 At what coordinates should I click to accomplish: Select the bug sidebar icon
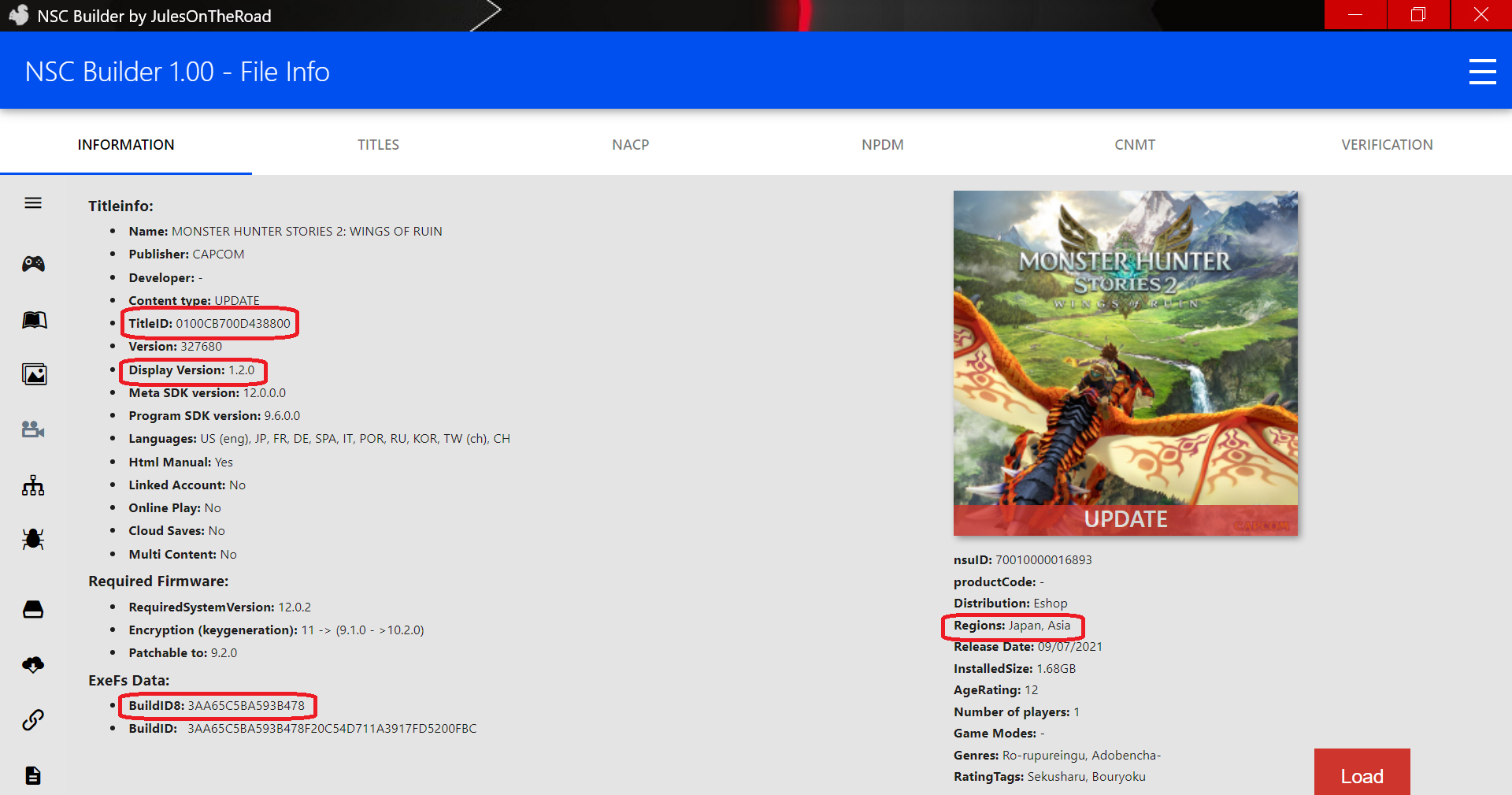point(33,539)
